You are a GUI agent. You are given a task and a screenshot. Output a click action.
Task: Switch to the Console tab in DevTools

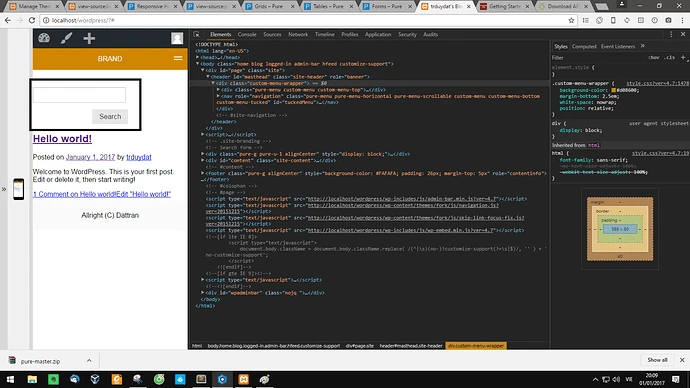(x=247, y=34)
